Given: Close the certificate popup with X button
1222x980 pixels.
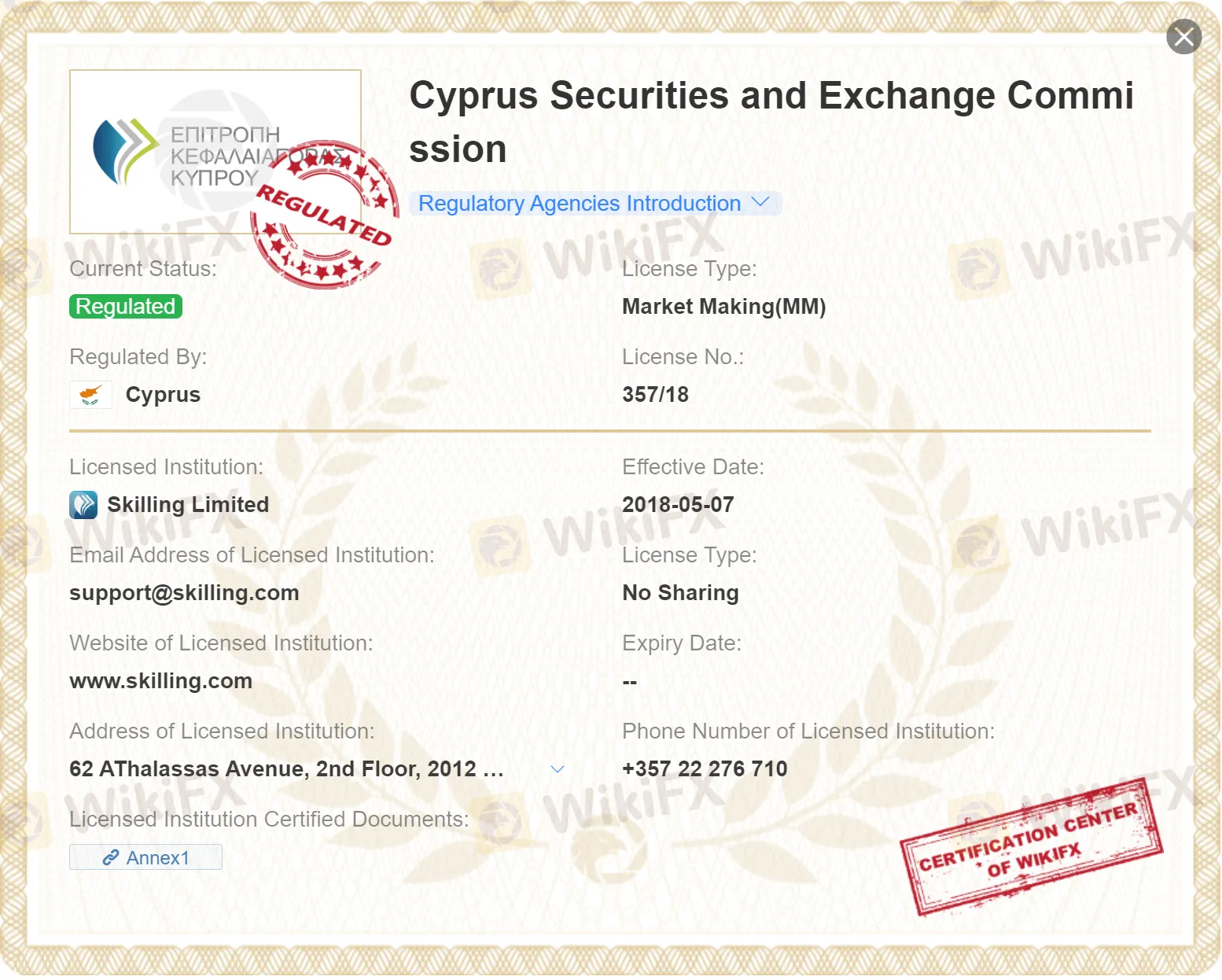Looking at the screenshot, I should [1183, 37].
